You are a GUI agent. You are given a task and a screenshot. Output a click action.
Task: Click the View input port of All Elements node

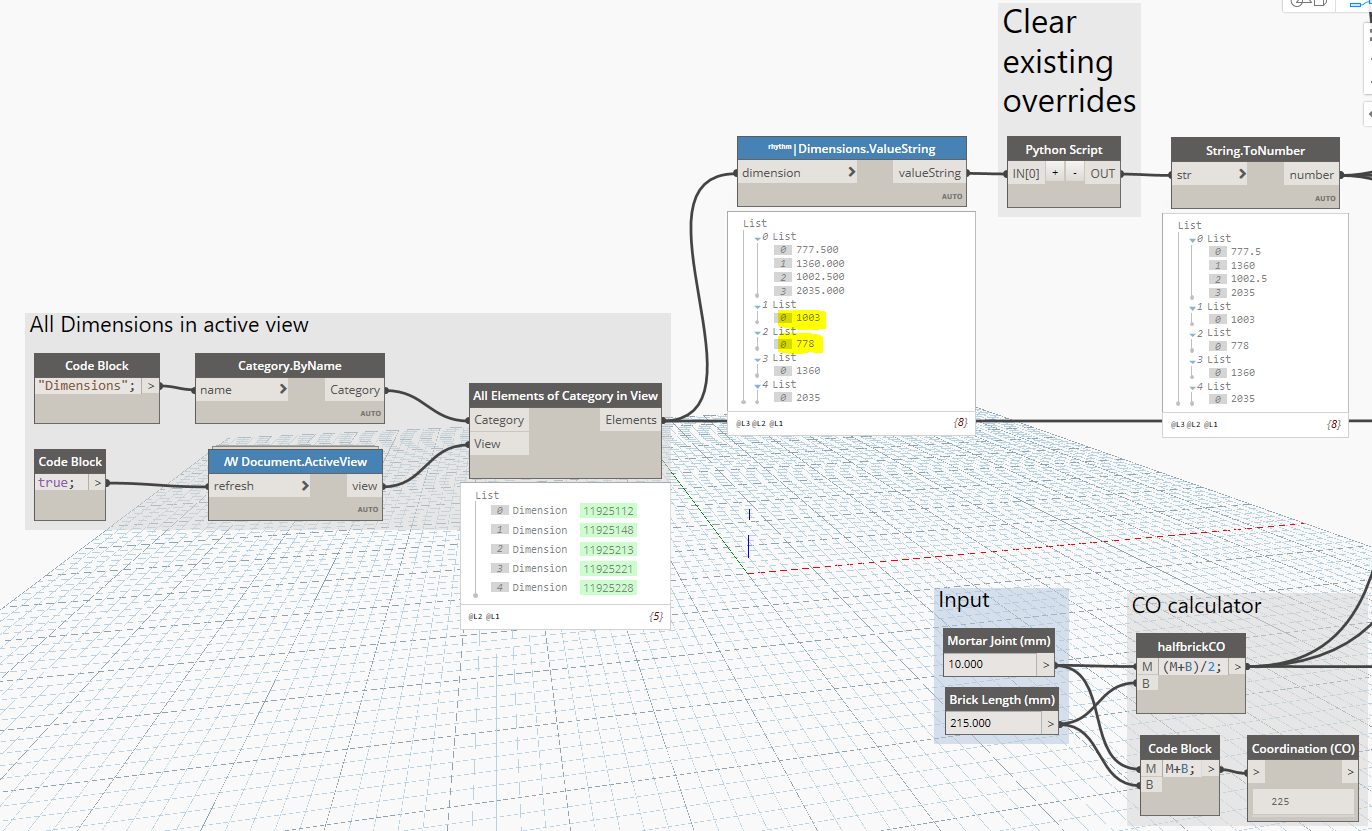499,444
